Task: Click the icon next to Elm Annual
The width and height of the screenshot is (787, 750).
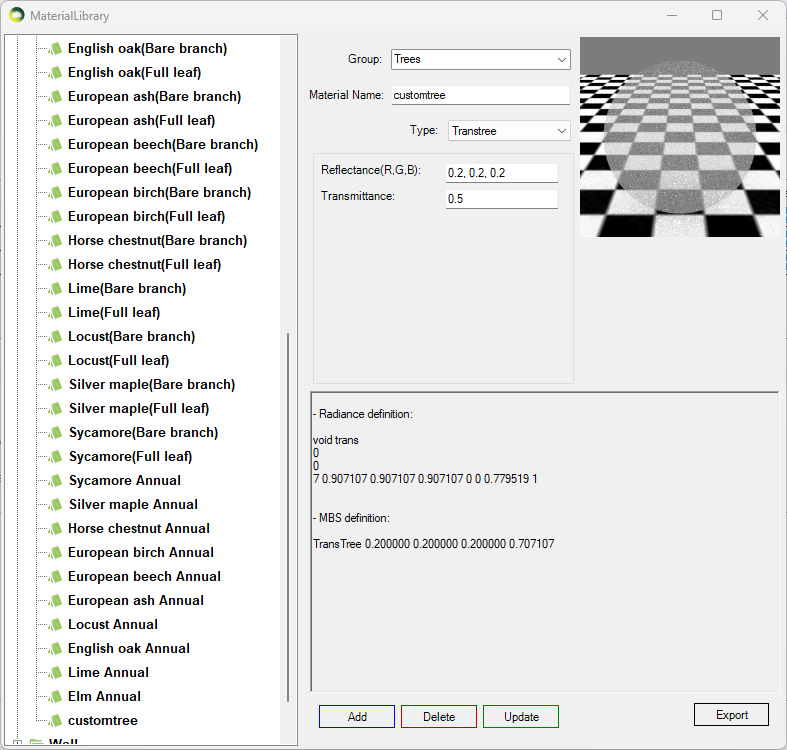Action: click(x=56, y=696)
